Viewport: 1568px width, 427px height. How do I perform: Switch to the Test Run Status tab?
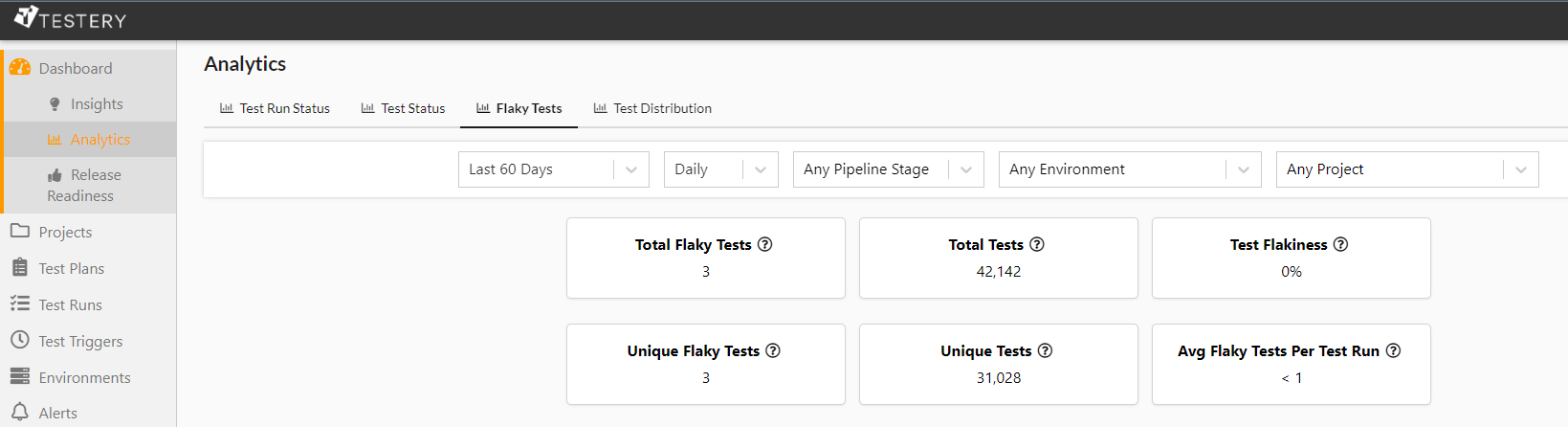click(x=275, y=108)
